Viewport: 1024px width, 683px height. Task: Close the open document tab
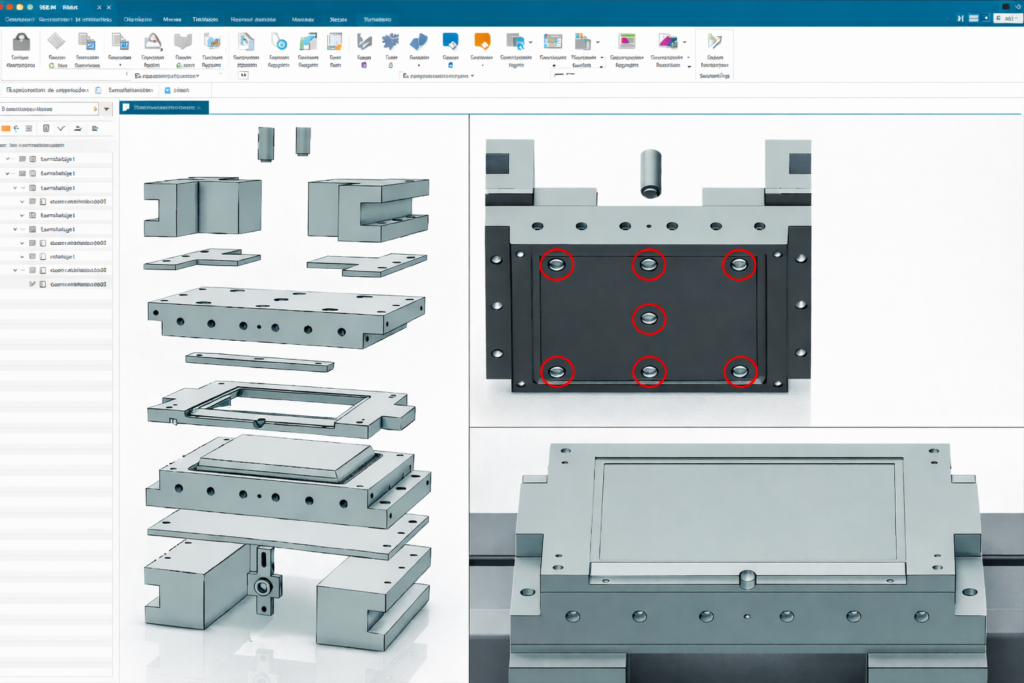[200, 106]
